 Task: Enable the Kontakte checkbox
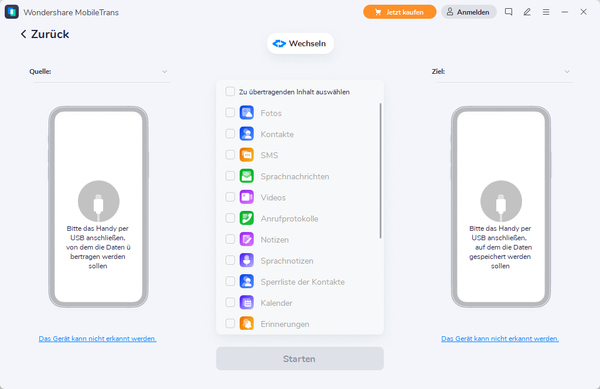click(230, 133)
